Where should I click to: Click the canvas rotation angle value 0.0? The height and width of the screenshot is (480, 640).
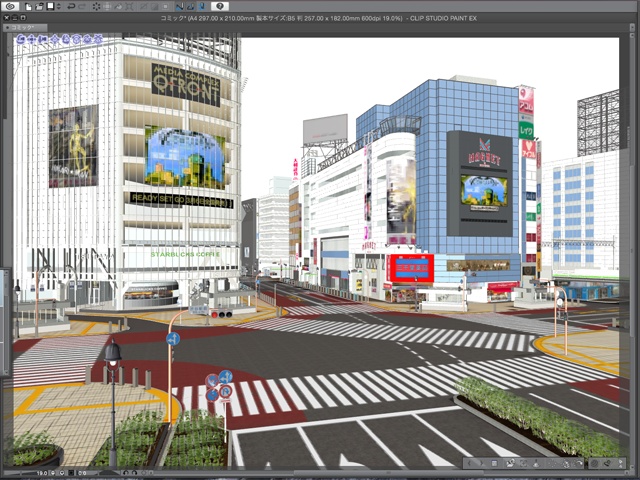tap(82, 473)
